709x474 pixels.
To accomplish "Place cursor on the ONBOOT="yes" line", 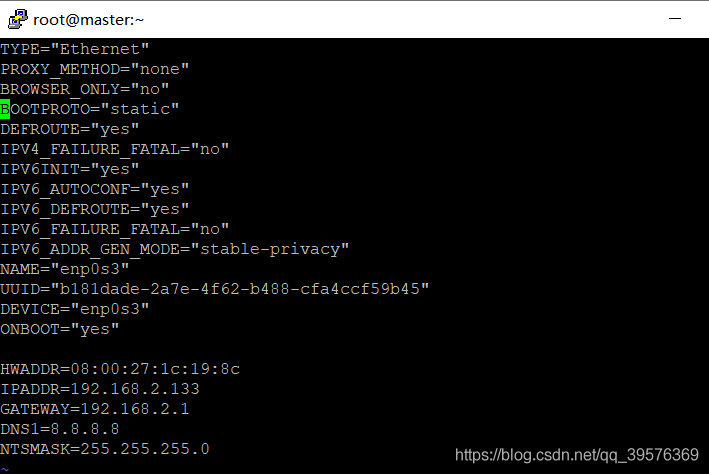I will [x=60, y=328].
